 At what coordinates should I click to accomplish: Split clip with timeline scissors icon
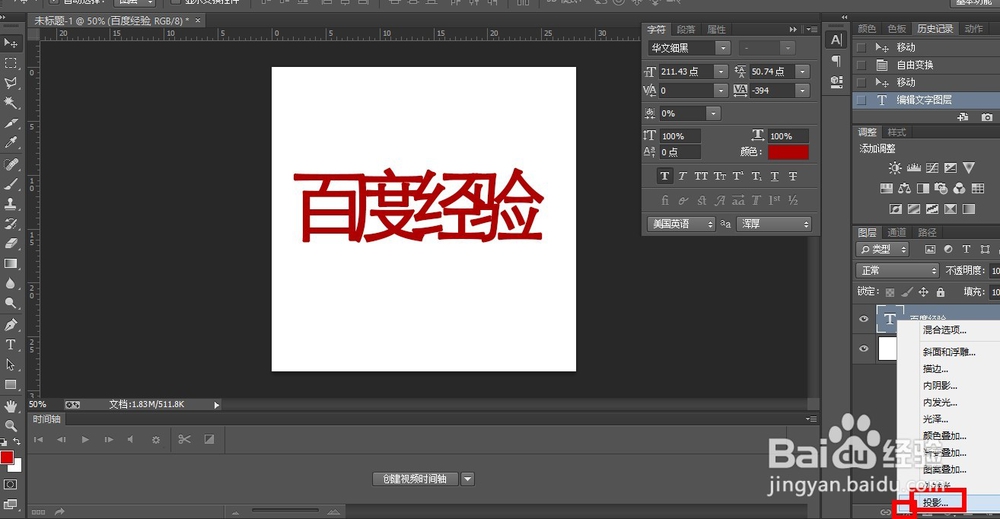184,439
